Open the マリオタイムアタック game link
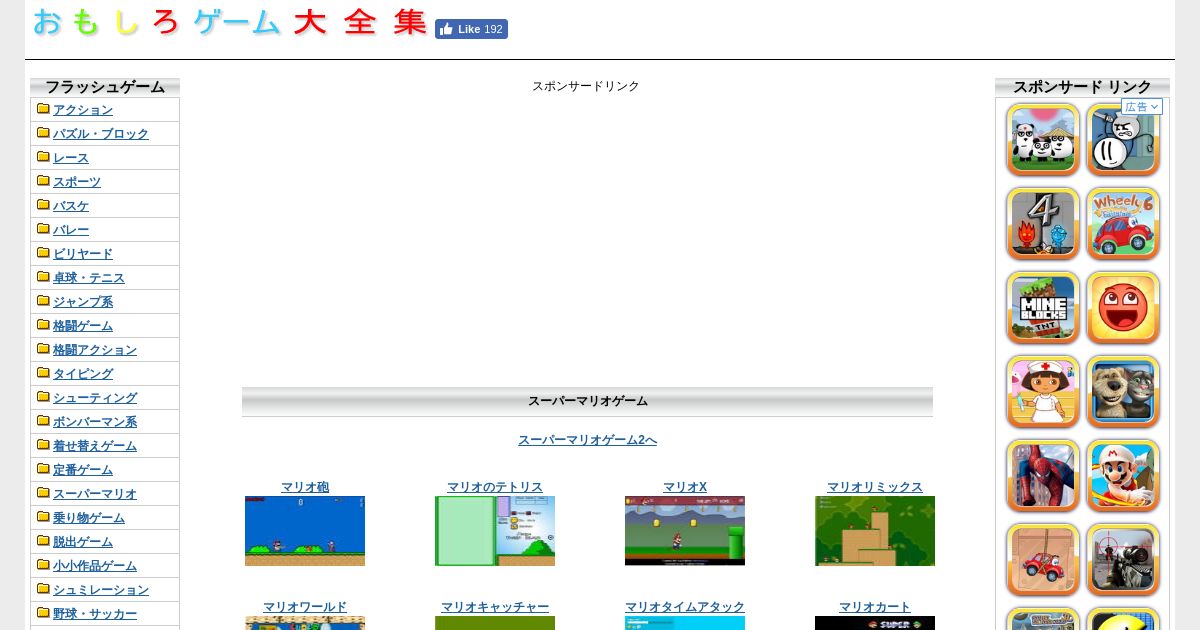The width and height of the screenshot is (1200, 630). pos(685,607)
